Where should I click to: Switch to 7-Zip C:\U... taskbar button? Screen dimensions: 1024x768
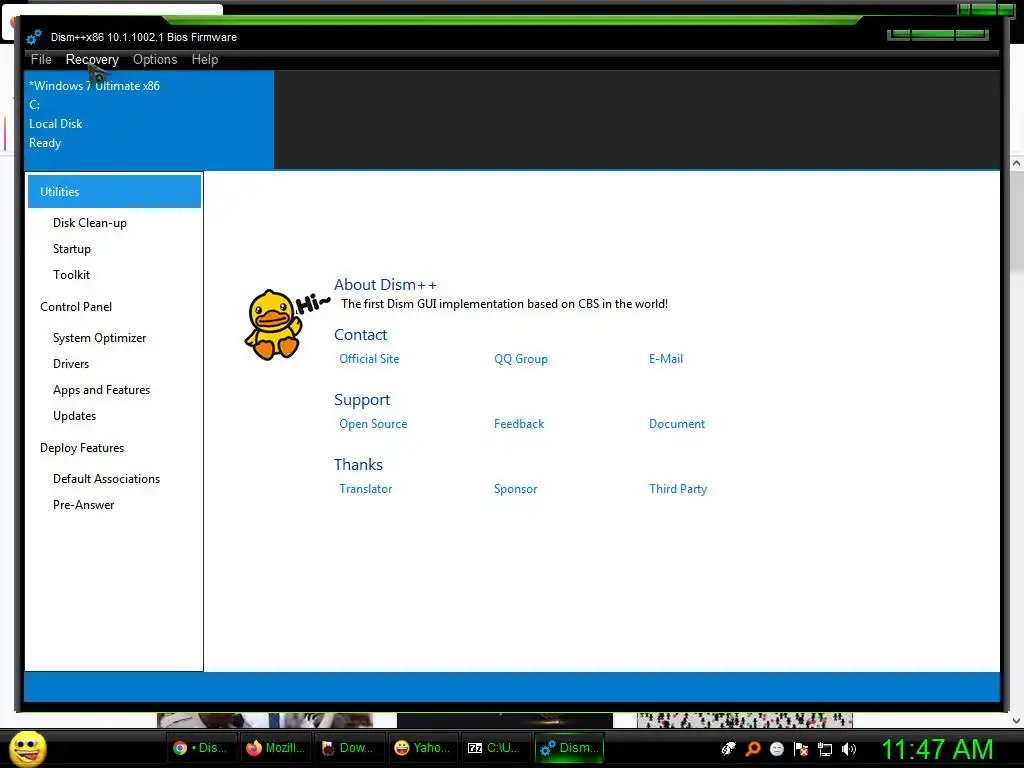pyautogui.click(x=495, y=748)
